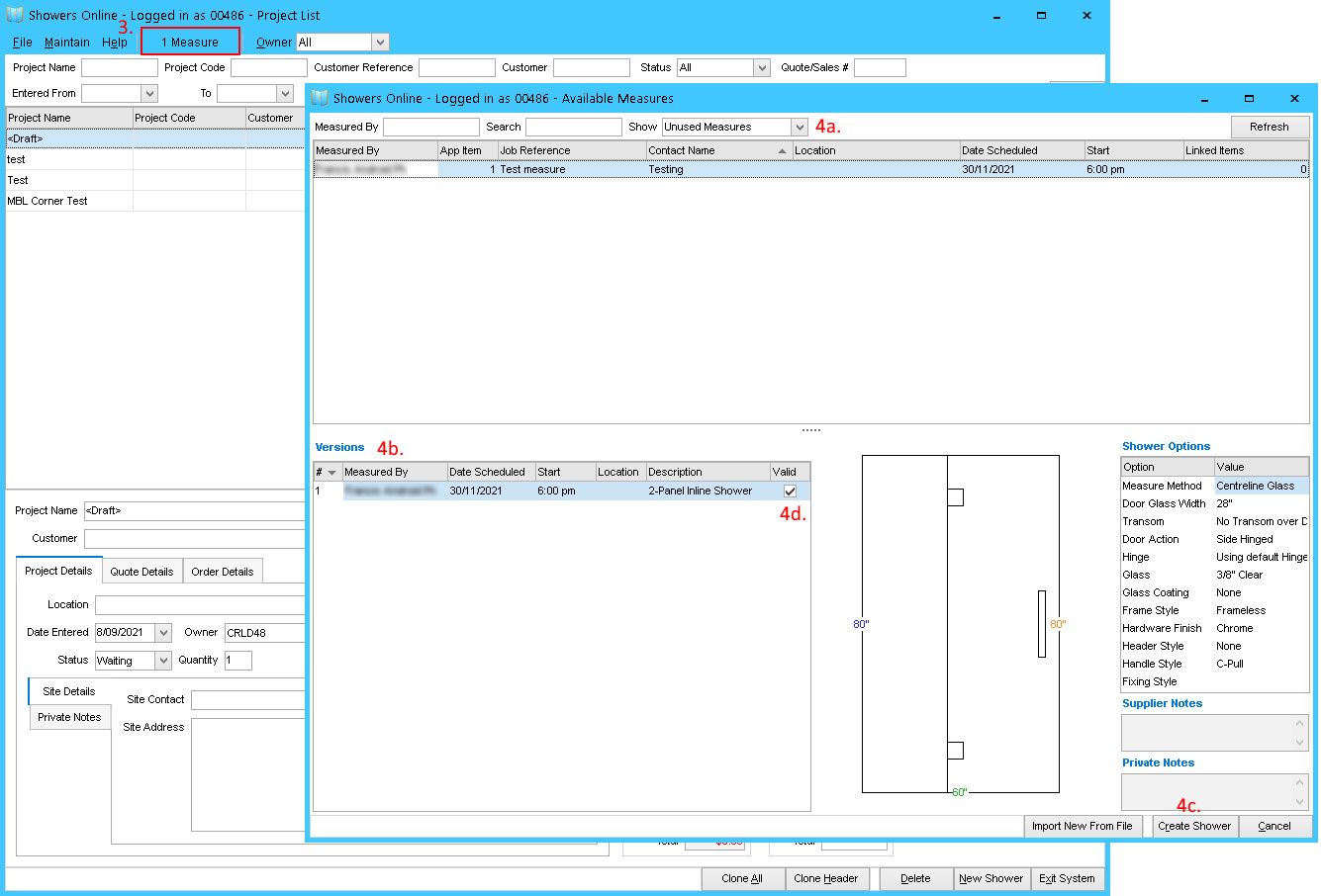The width and height of the screenshot is (1321, 896).
Task: Click the Exit System button
Action: point(1067,878)
